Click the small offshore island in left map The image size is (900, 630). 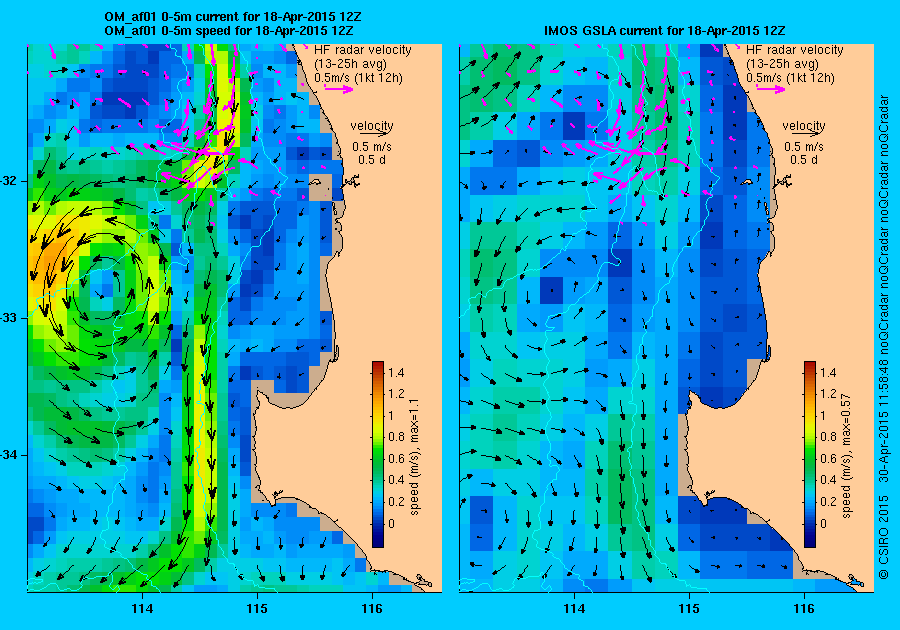coord(315,182)
